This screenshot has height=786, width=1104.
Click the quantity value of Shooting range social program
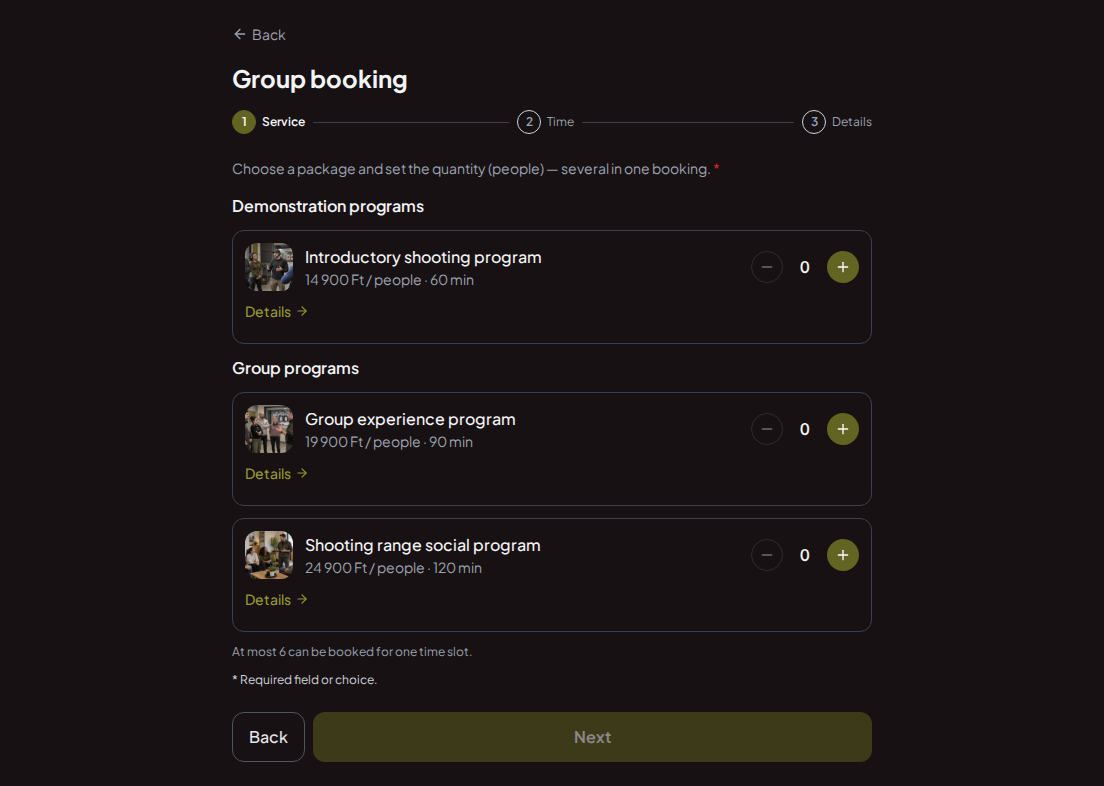[x=805, y=555]
